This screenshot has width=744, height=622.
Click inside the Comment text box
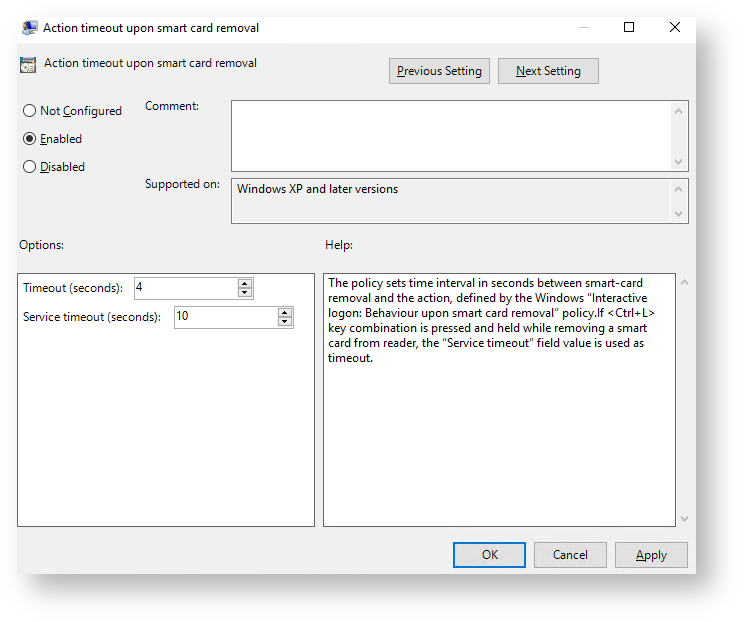click(x=450, y=135)
